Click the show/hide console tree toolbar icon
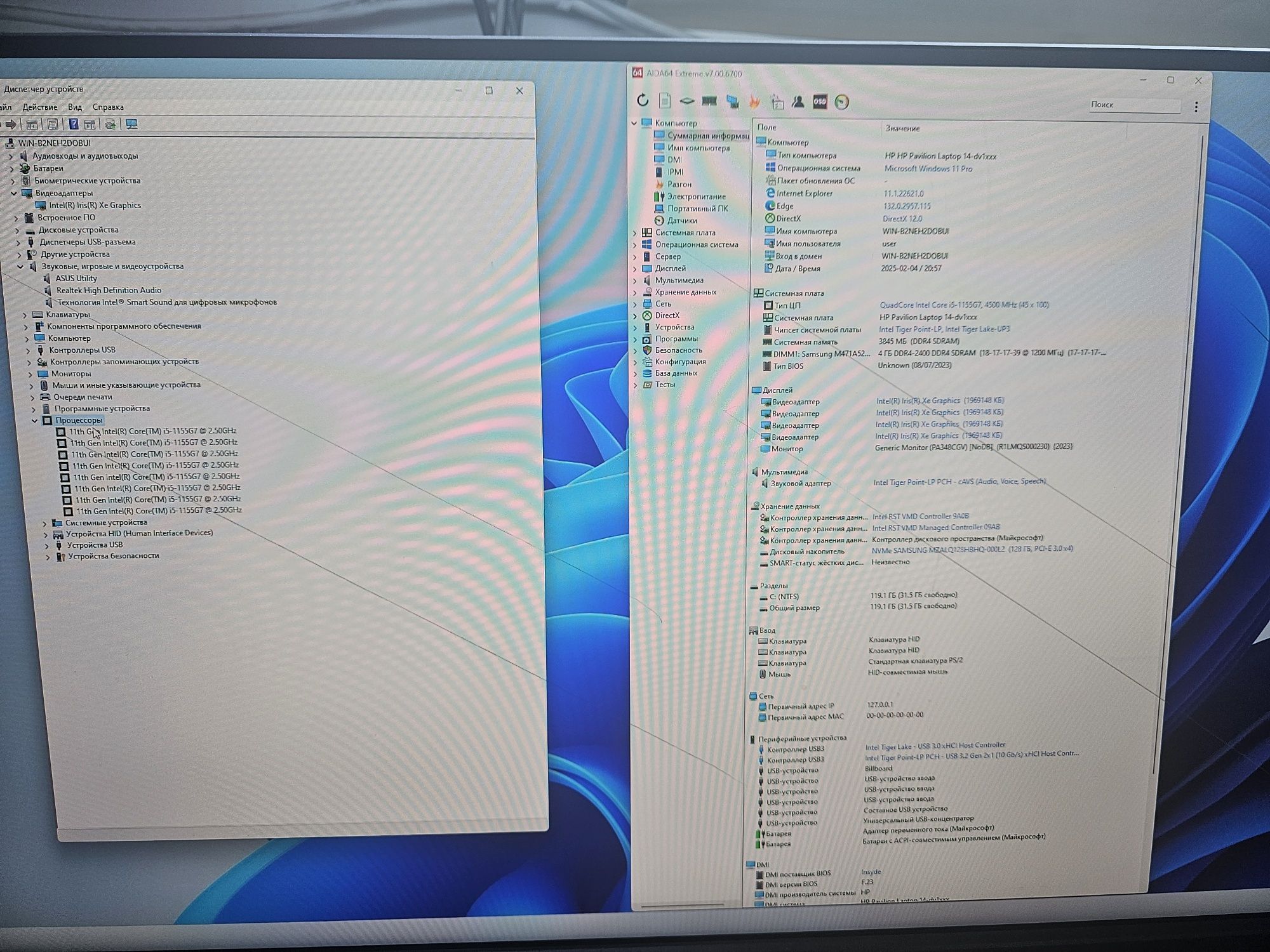Image resolution: width=1270 pixels, height=952 pixels. pyautogui.click(x=32, y=124)
